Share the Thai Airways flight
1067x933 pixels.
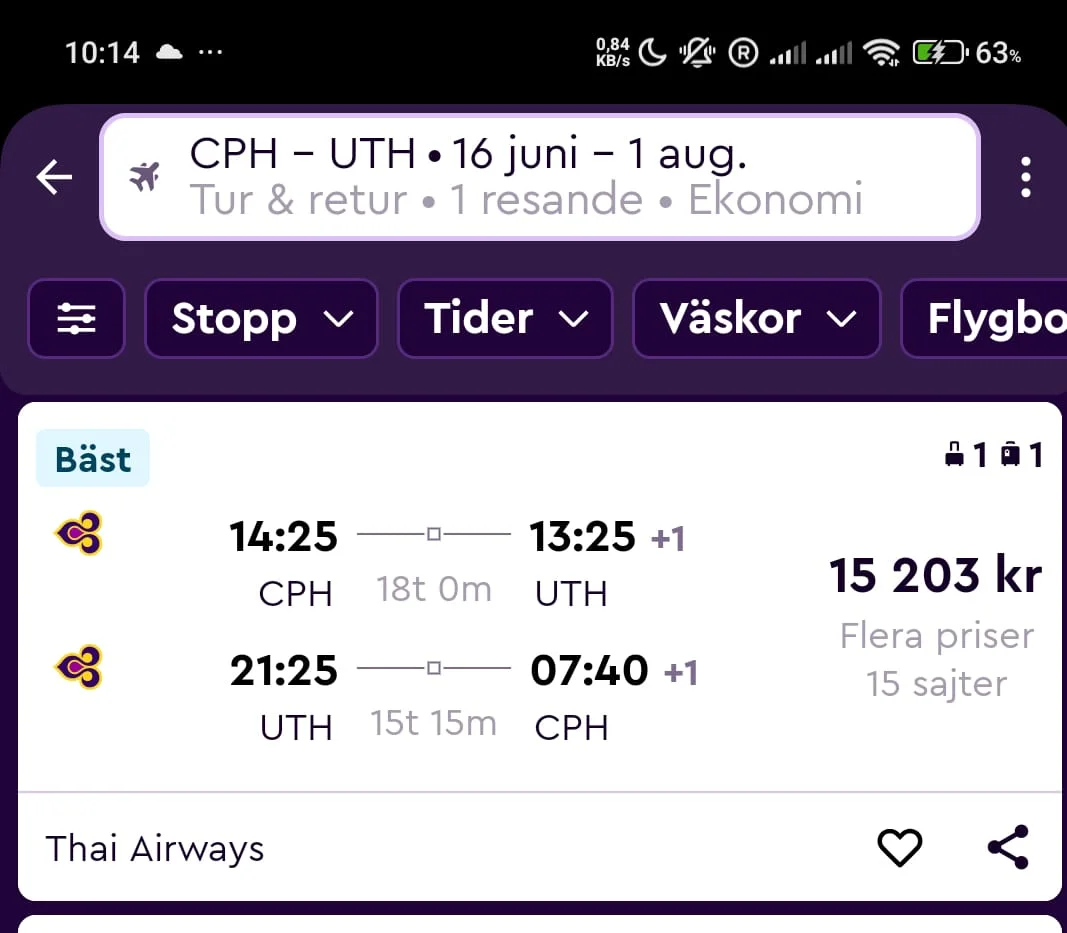(1007, 848)
